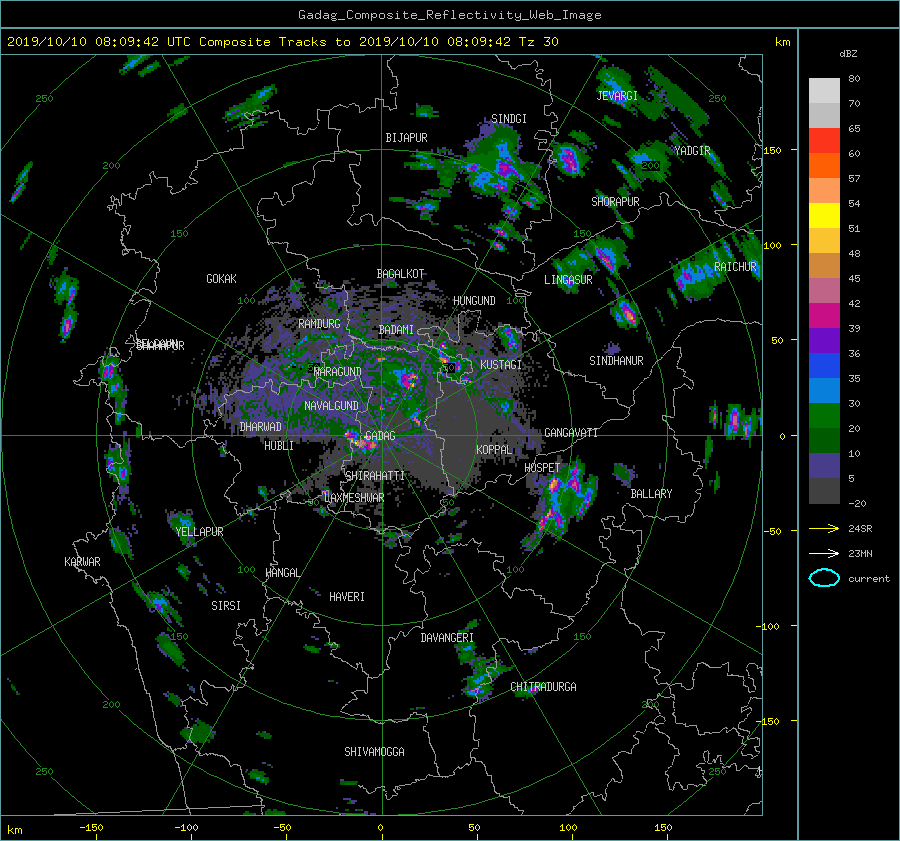This screenshot has height=841, width=900.
Task: Click the CHITRADURGA city label
Action: pos(544,687)
